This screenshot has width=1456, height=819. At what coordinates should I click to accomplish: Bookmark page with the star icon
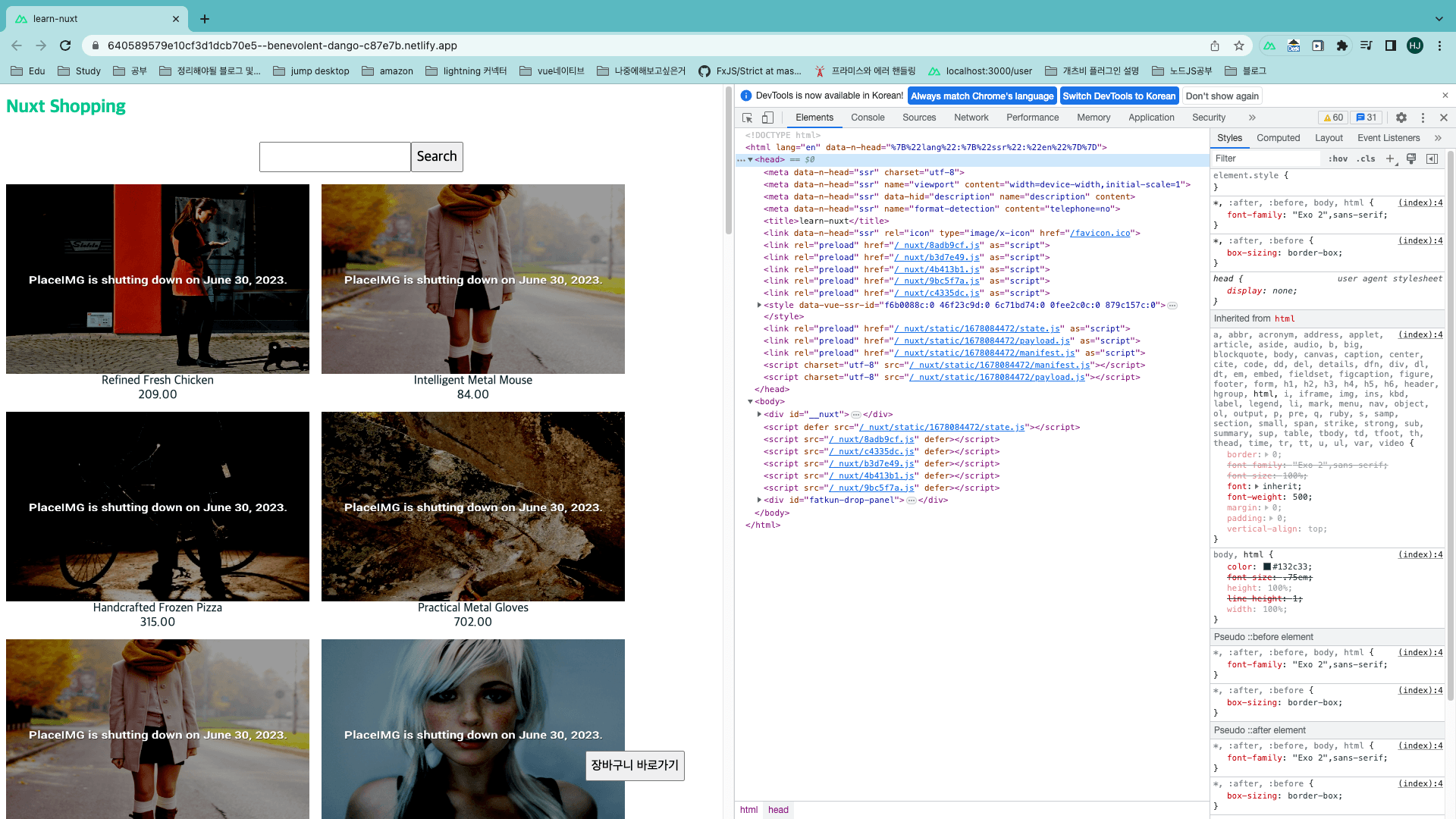(1239, 45)
